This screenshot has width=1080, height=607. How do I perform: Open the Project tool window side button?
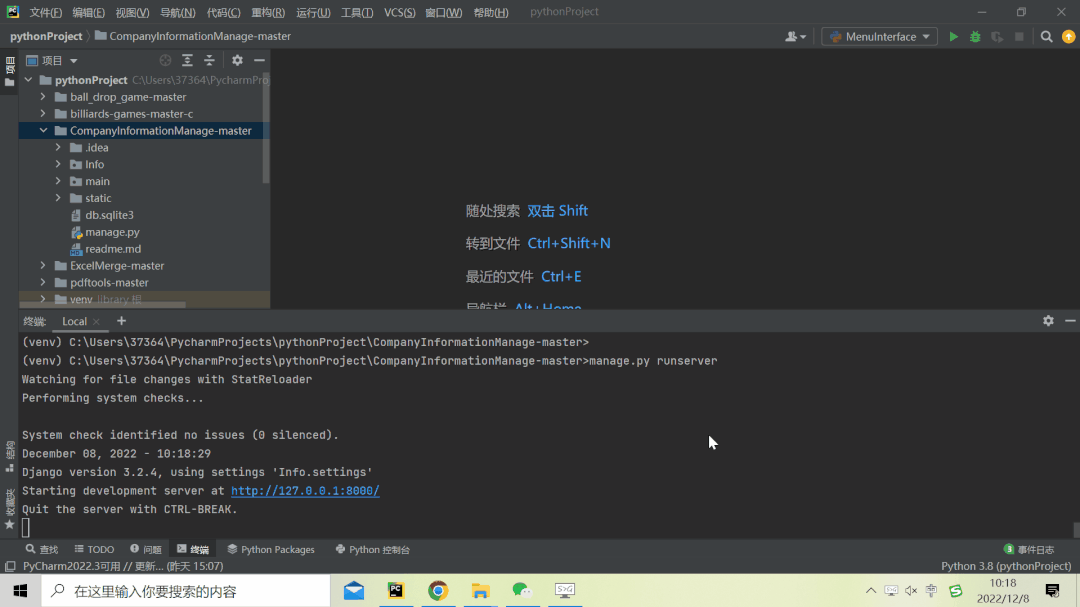(10, 72)
